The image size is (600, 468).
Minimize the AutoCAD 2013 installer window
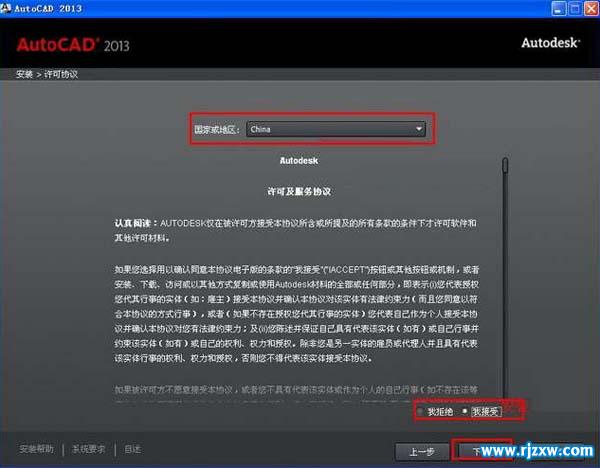[x=559, y=8]
